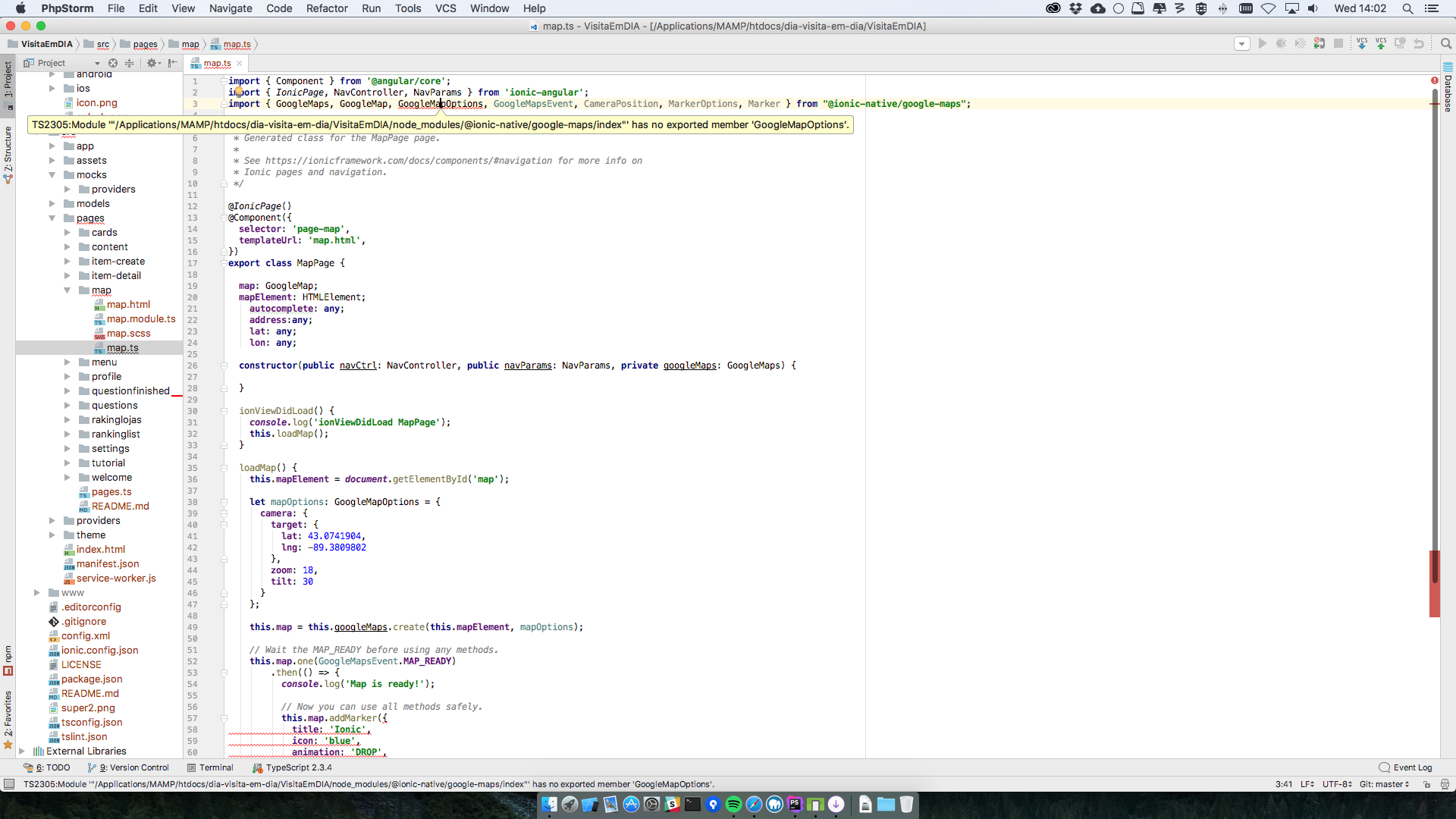Click Collapse All icon in Project panel
This screenshot has height=819, width=1456.
point(129,63)
